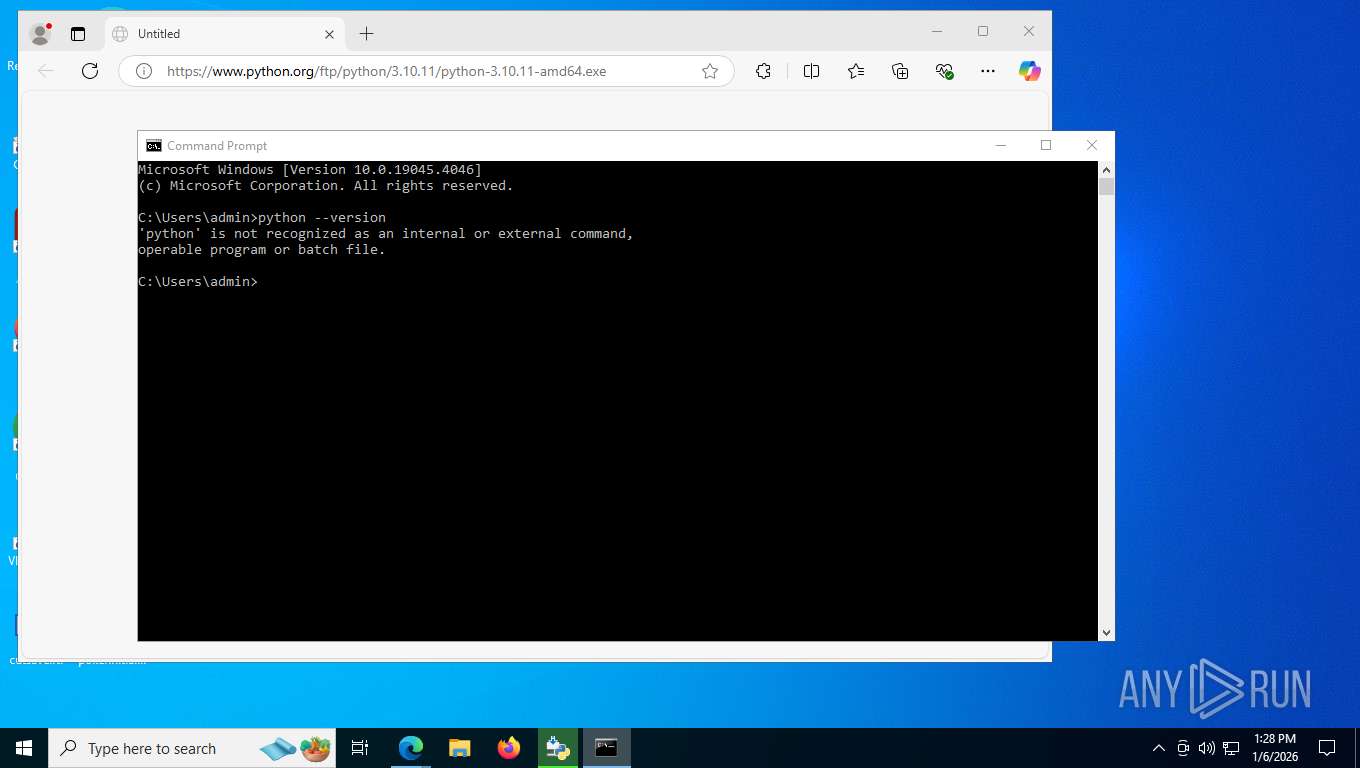Open a new tab in Edge
This screenshot has height=768, width=1360.
[366, 34]
